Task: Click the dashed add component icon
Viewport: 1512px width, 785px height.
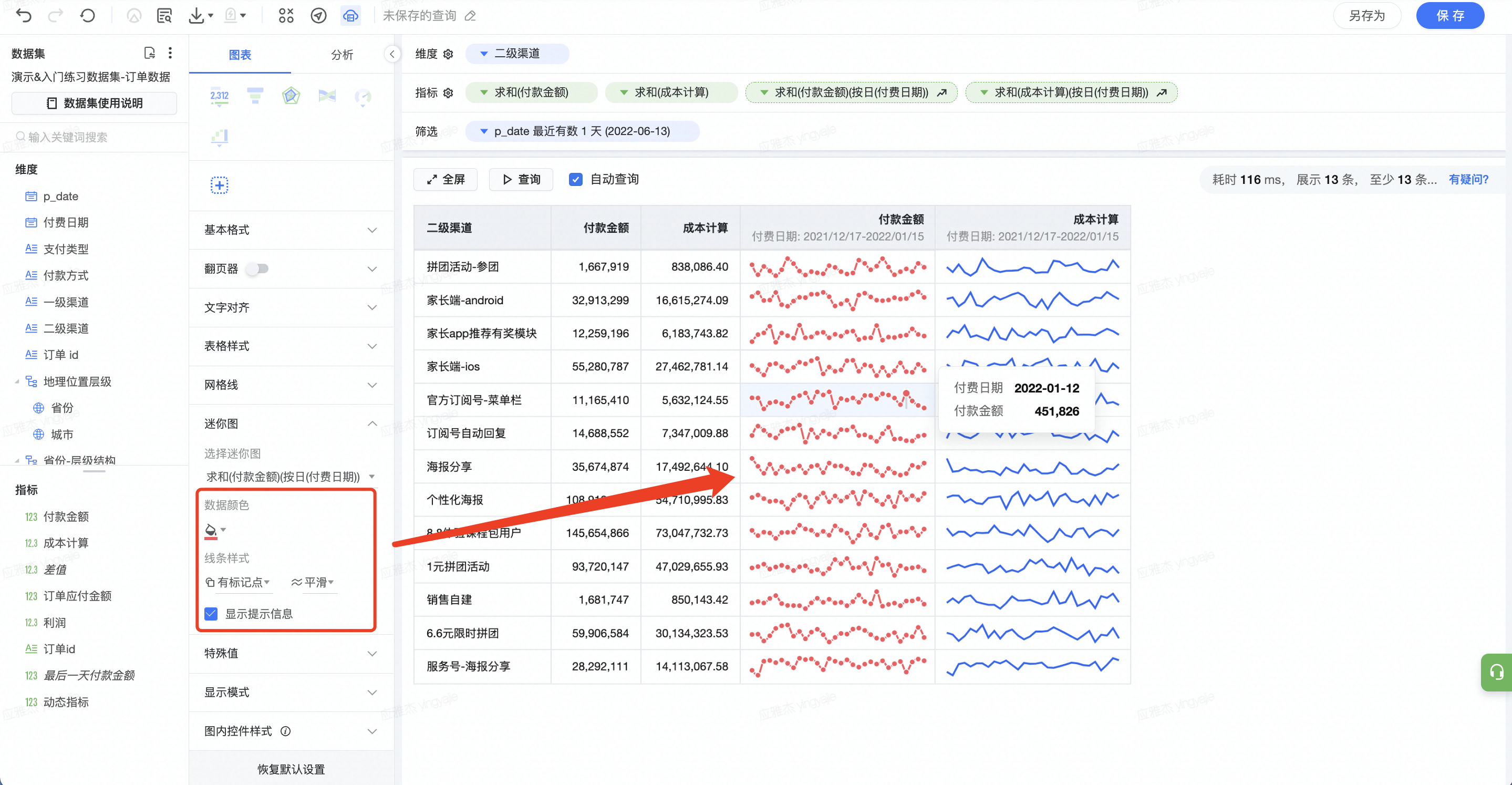Action: coord(220,185)
